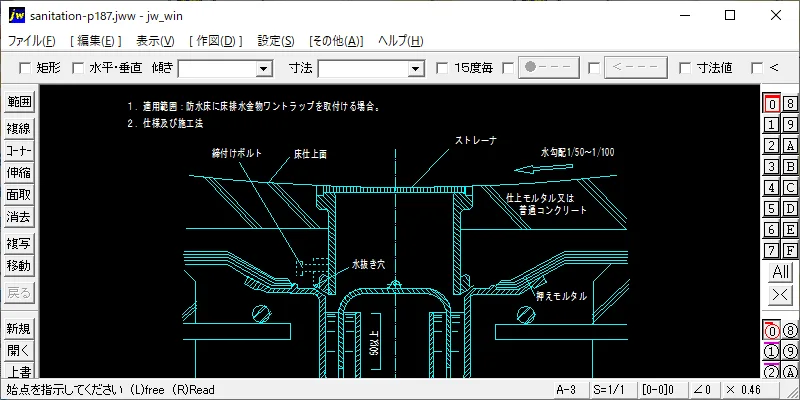Enable the 矩形 rectangle checkbox

[x=24, y=68]
